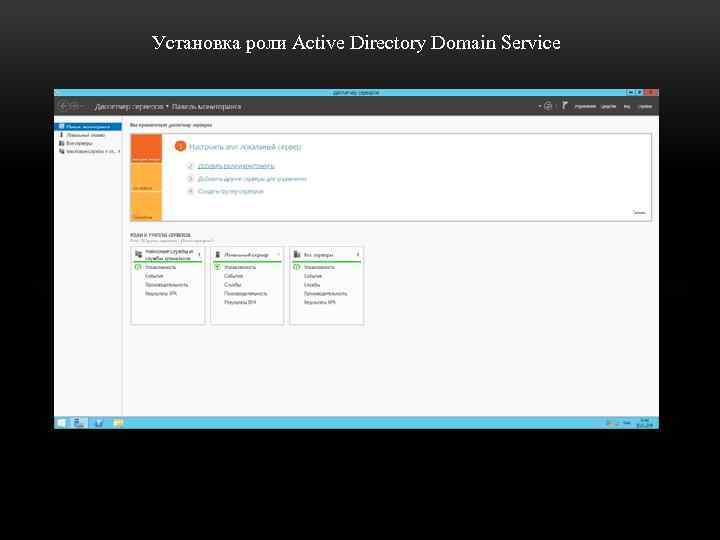Click the file services tile header icon
The image size is (720, 540).
pyautogui.click(x=138, y=254)
